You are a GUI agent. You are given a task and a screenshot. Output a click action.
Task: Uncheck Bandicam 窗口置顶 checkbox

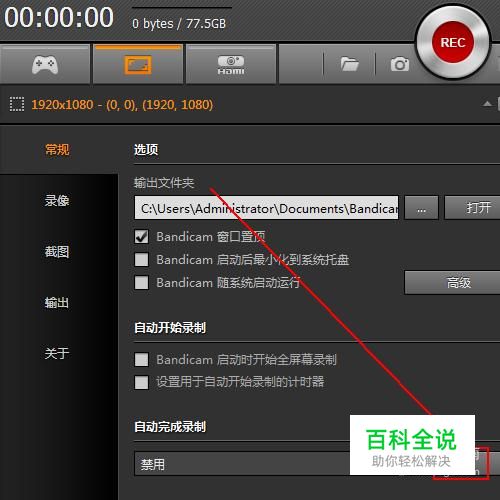tap(141, 237)
